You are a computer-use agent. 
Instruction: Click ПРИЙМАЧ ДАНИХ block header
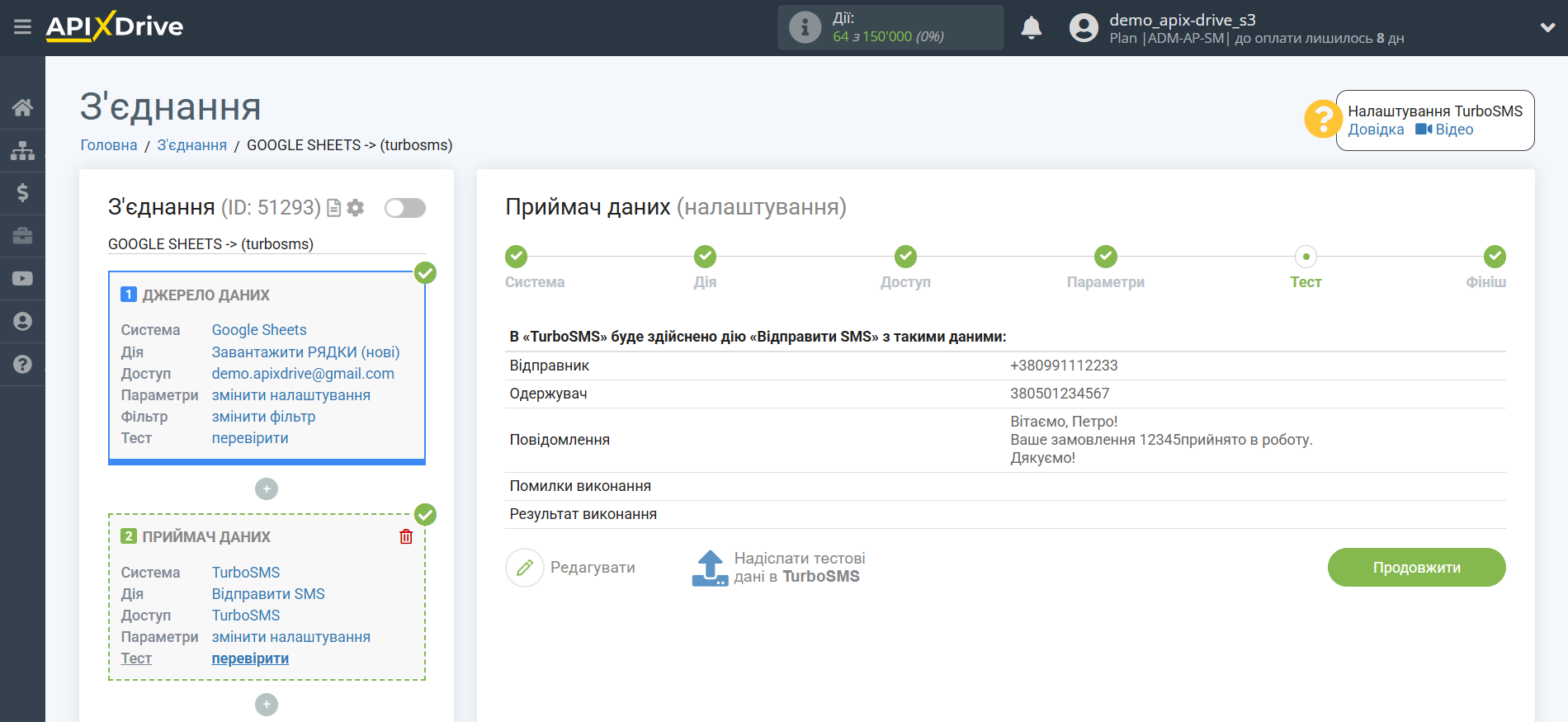click(x=206, y=537)
